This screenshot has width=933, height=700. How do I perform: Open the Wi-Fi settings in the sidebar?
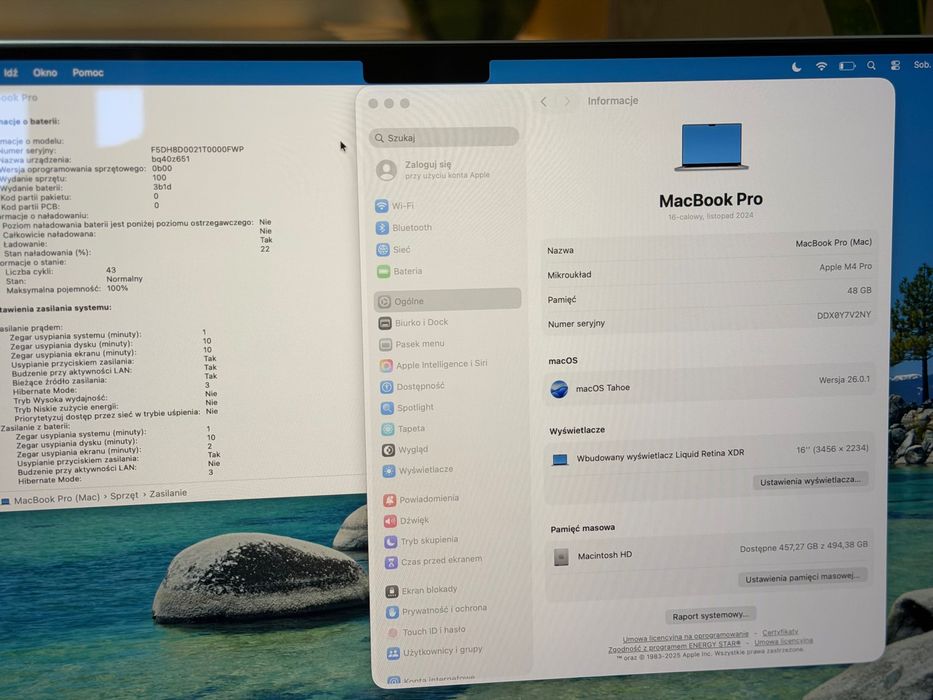click(395, 206)
